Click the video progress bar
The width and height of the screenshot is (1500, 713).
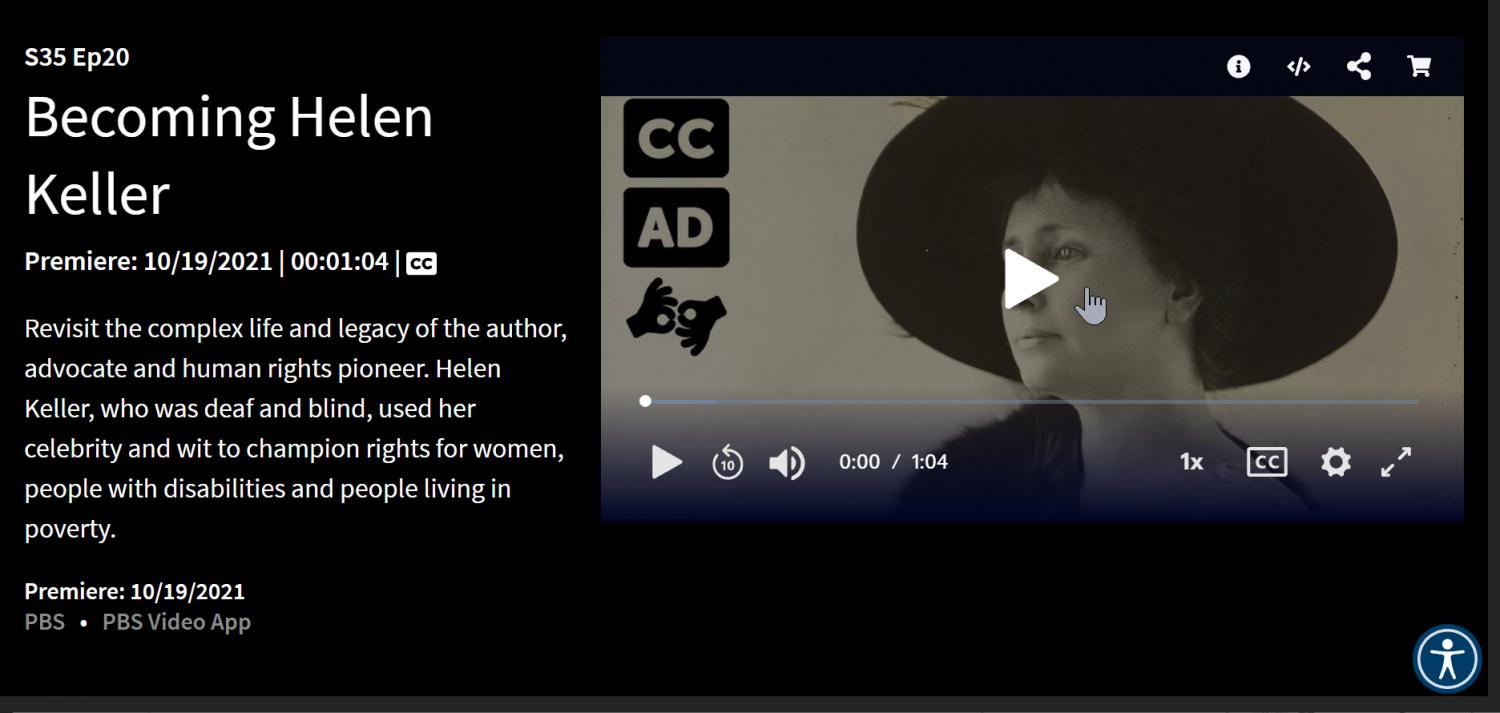click(x=1031, y=401)
